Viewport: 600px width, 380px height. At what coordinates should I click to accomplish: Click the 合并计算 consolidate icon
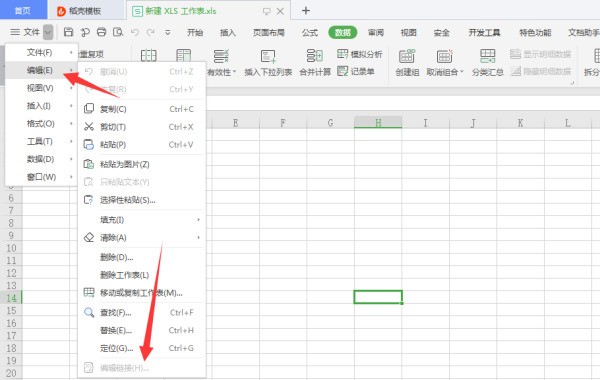[315, 56]
